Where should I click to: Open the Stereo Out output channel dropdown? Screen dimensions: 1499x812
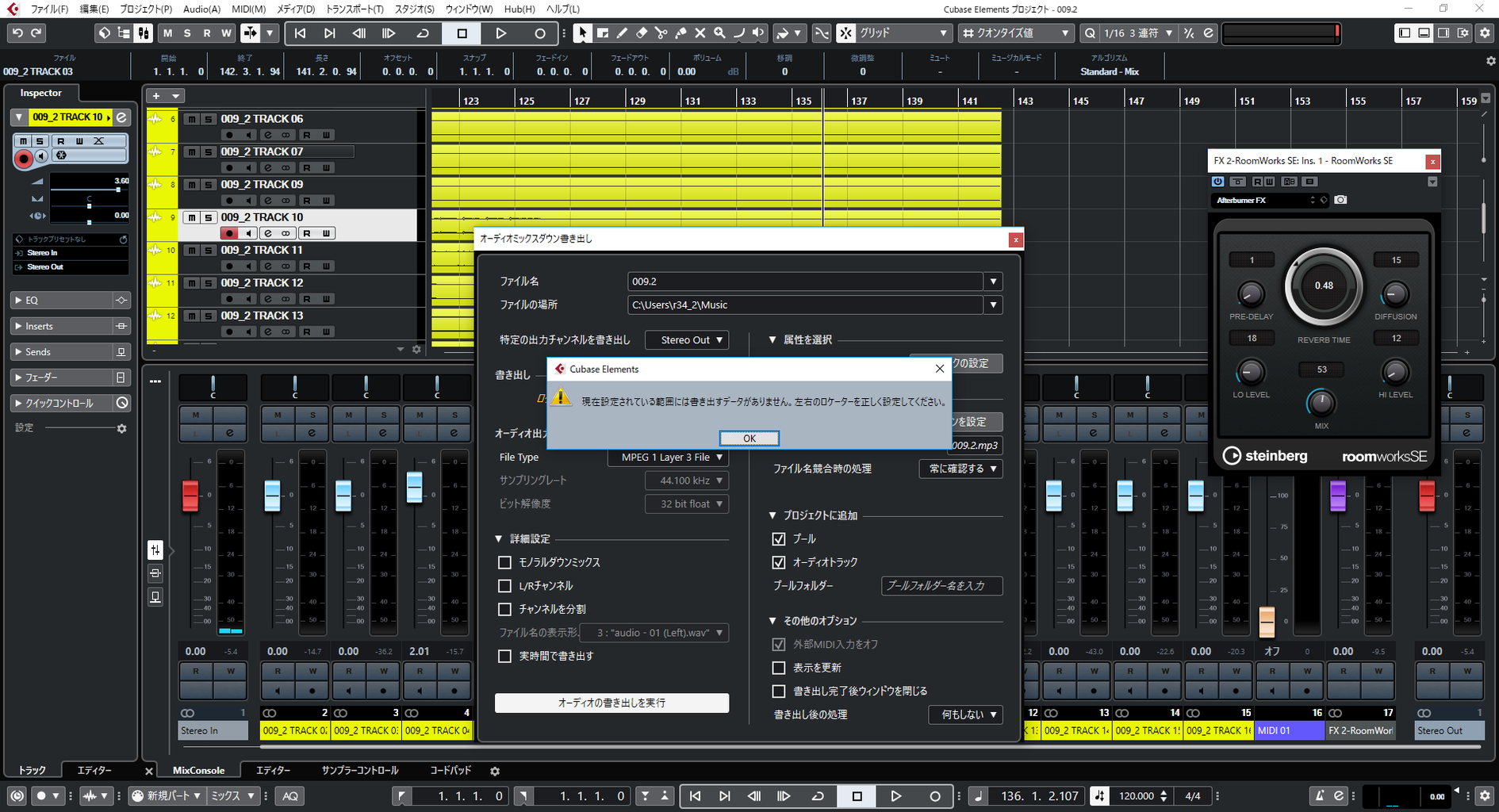coord(687,340)
